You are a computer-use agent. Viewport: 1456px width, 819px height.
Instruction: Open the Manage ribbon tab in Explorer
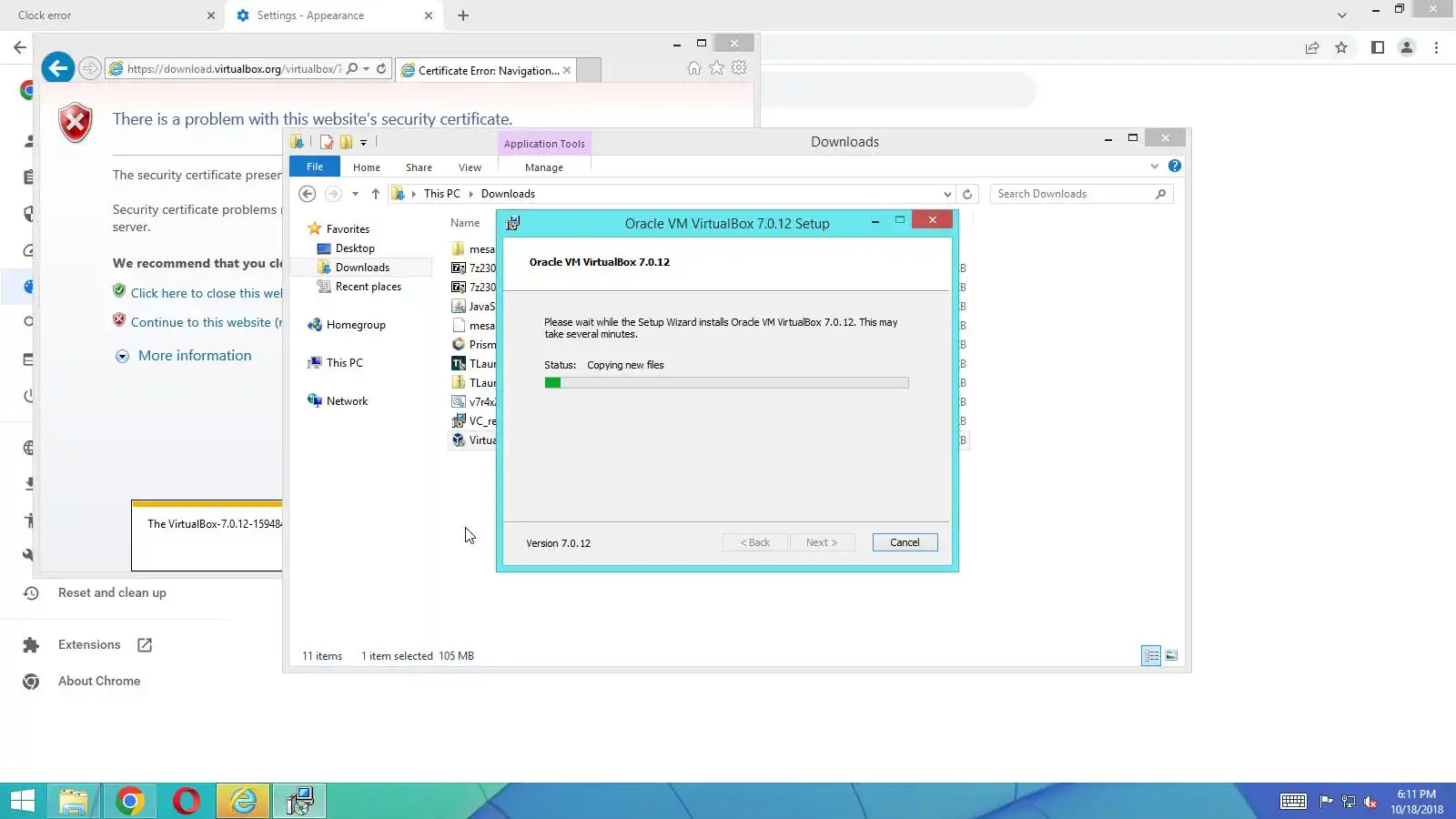point(544,167)
